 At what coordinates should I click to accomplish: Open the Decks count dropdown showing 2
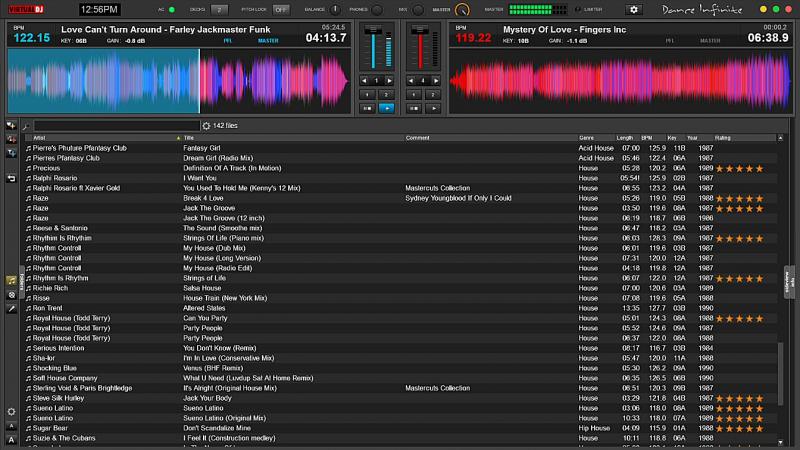219,10
